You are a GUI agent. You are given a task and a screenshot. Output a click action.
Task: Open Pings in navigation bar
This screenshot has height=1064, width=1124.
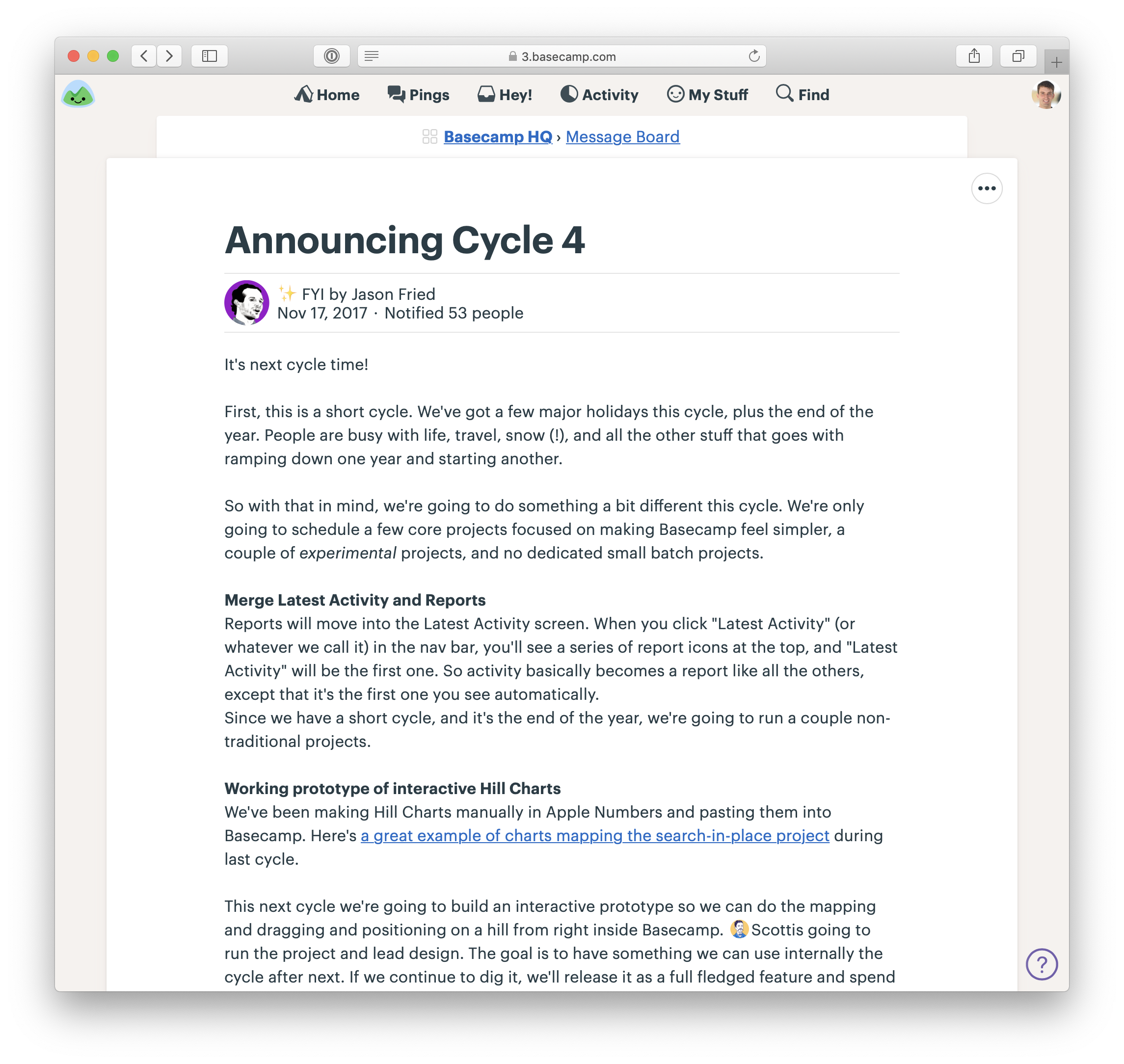[x=418, y=95]
